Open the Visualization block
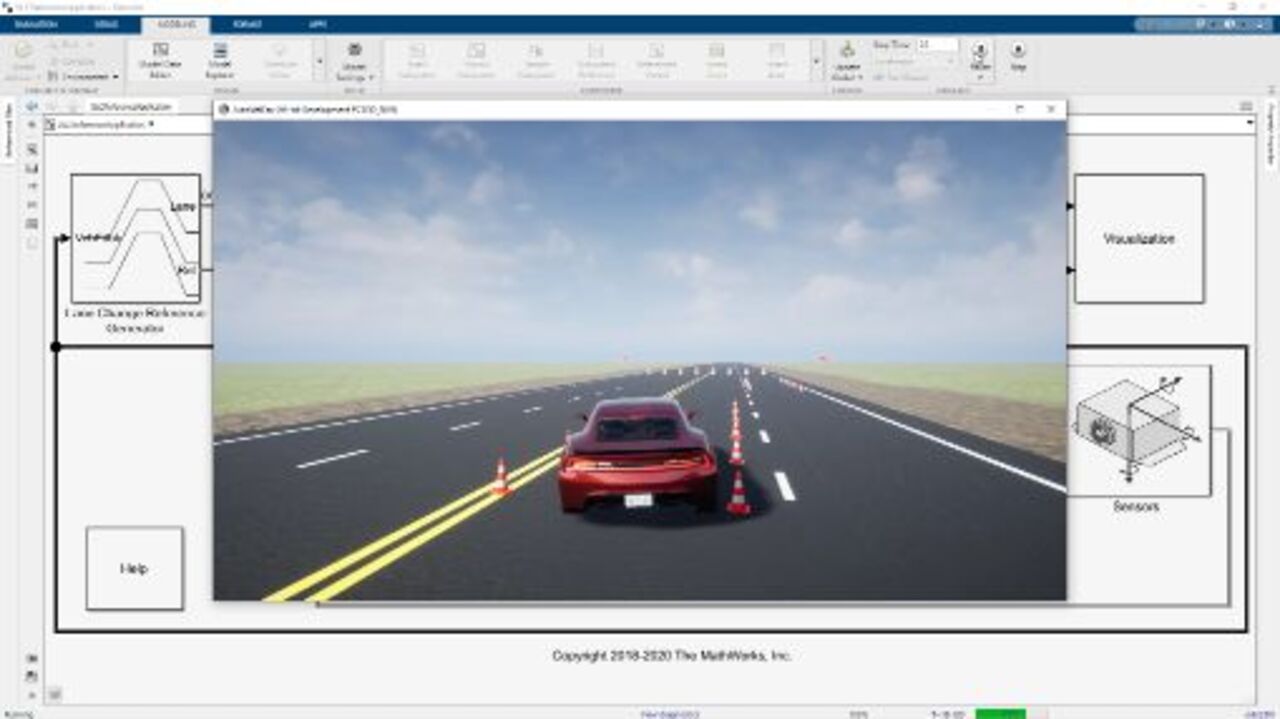The width and height of the screenshot is (1280, 719). click(x=1139, y=239)
